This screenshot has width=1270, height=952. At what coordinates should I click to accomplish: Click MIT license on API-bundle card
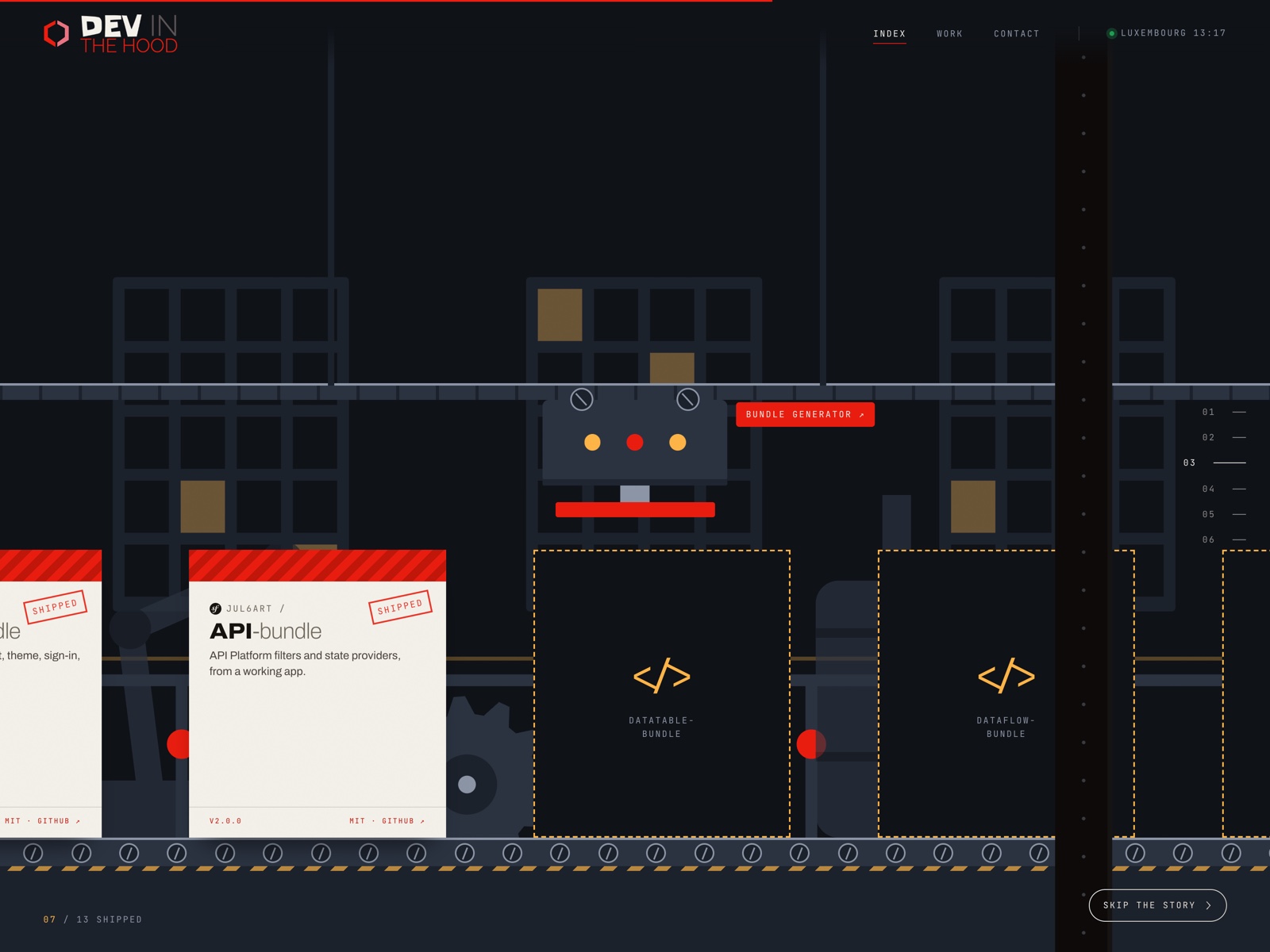[357, 821]
